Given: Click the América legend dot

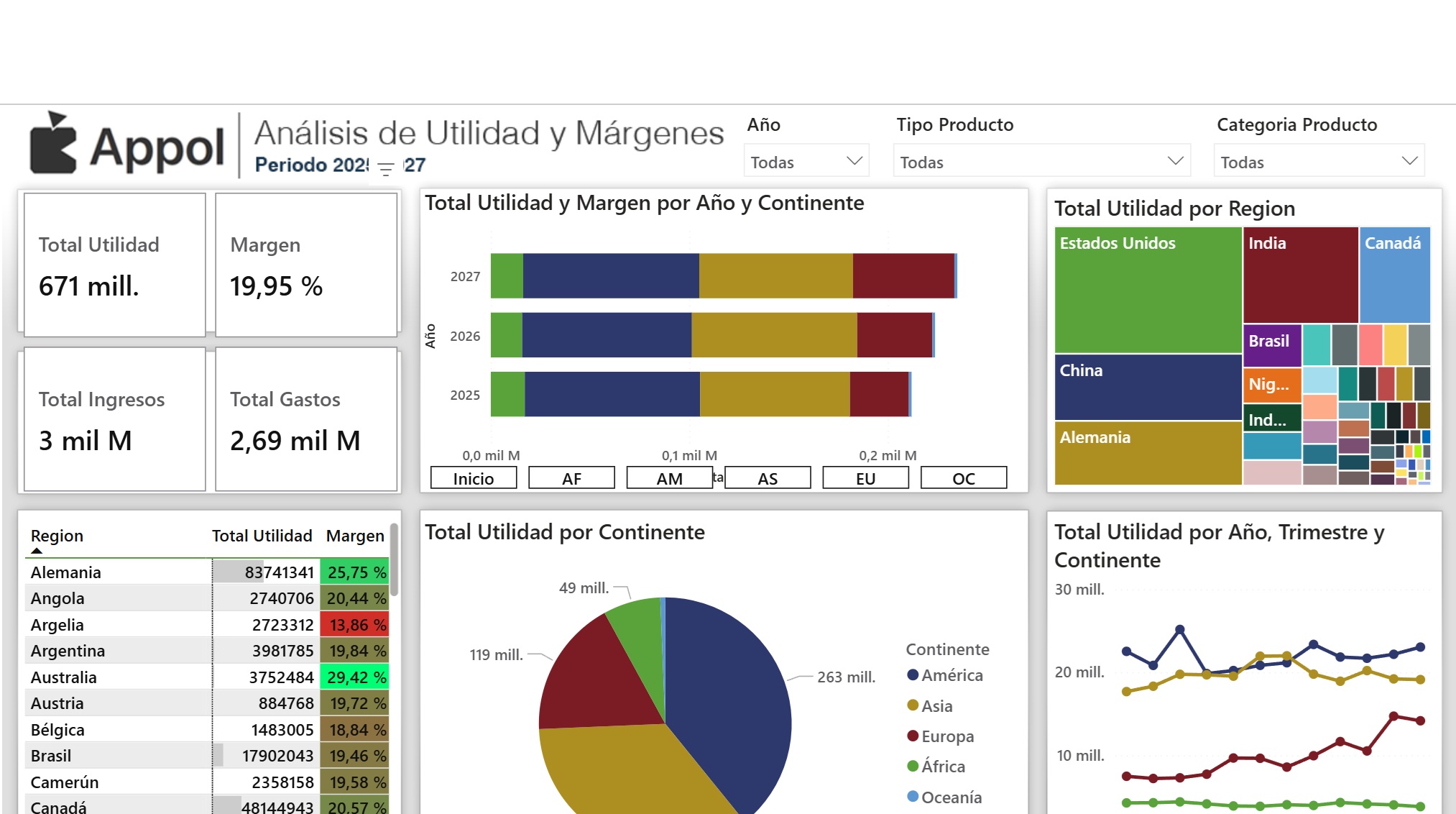Looking at the screenshot, I should coord(913,675).
